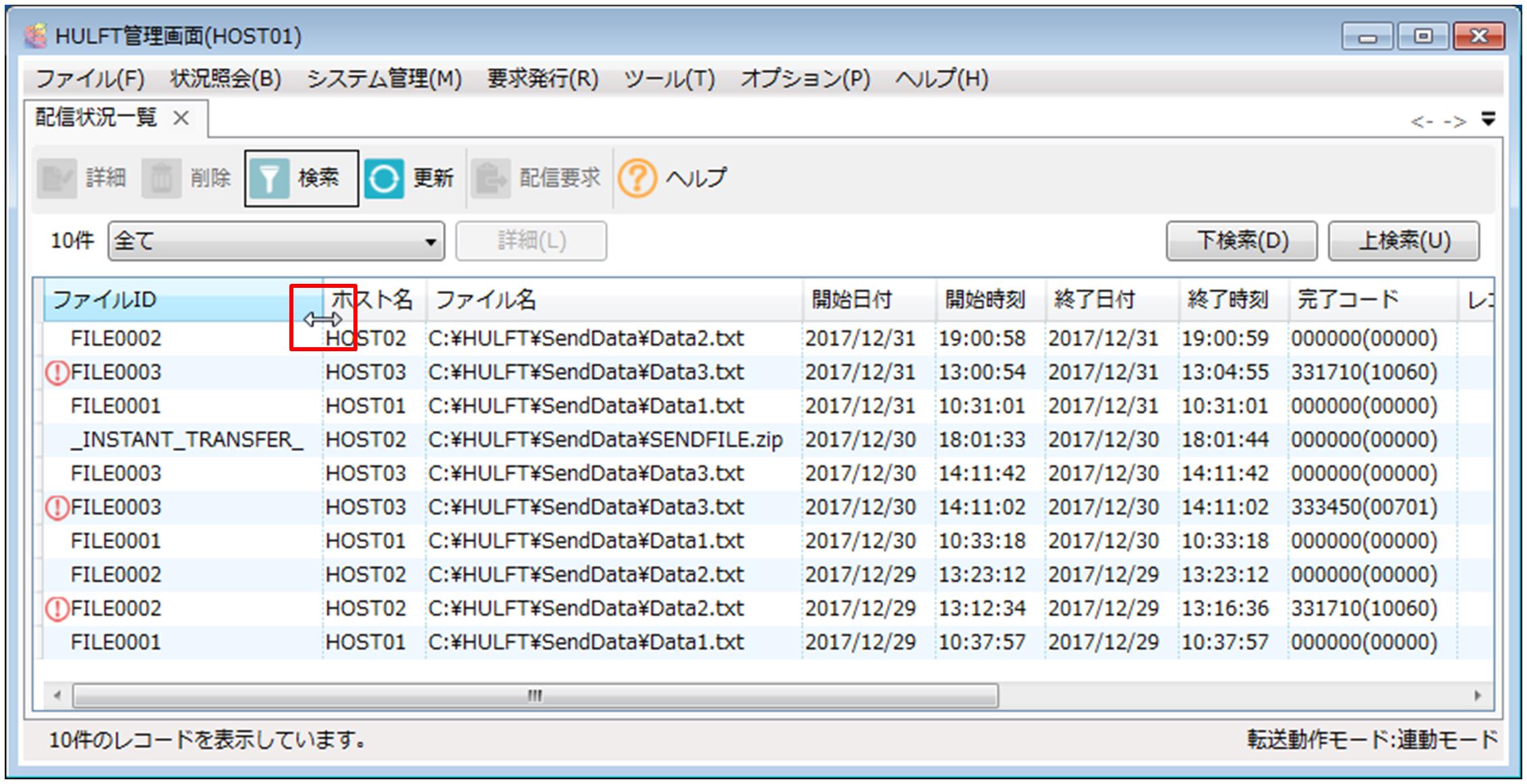This screenshot has width=1527, height=784.
Task: Sort by 完了コード column header
Action: point(1373,299)
